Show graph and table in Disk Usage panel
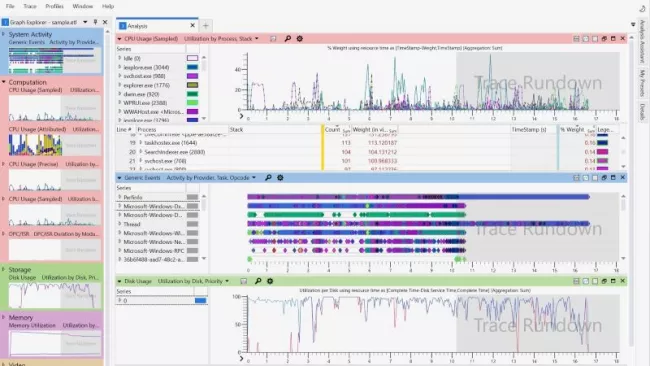This screenshot has height=366, width=650. [x=576, y=281]
